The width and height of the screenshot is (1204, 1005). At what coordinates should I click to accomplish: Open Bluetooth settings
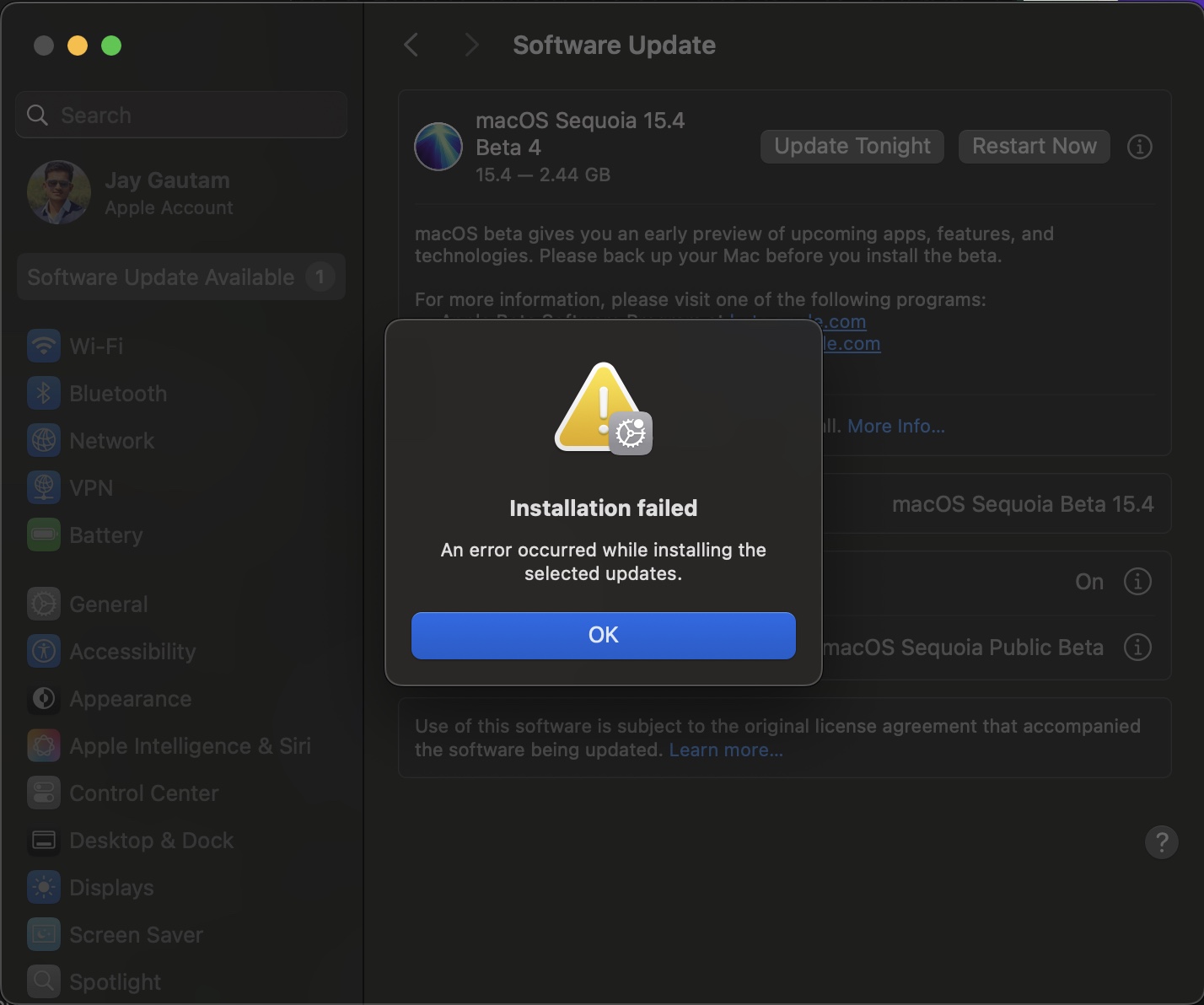tap(181, 393)
